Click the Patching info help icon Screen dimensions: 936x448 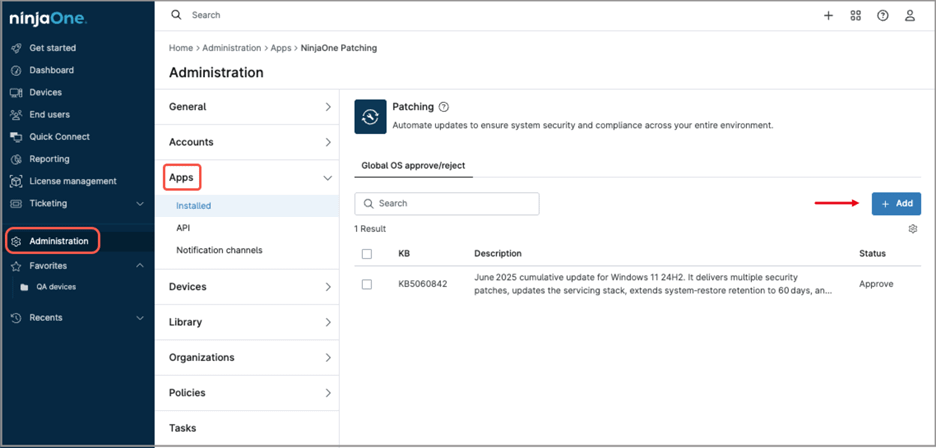[444, 107]
